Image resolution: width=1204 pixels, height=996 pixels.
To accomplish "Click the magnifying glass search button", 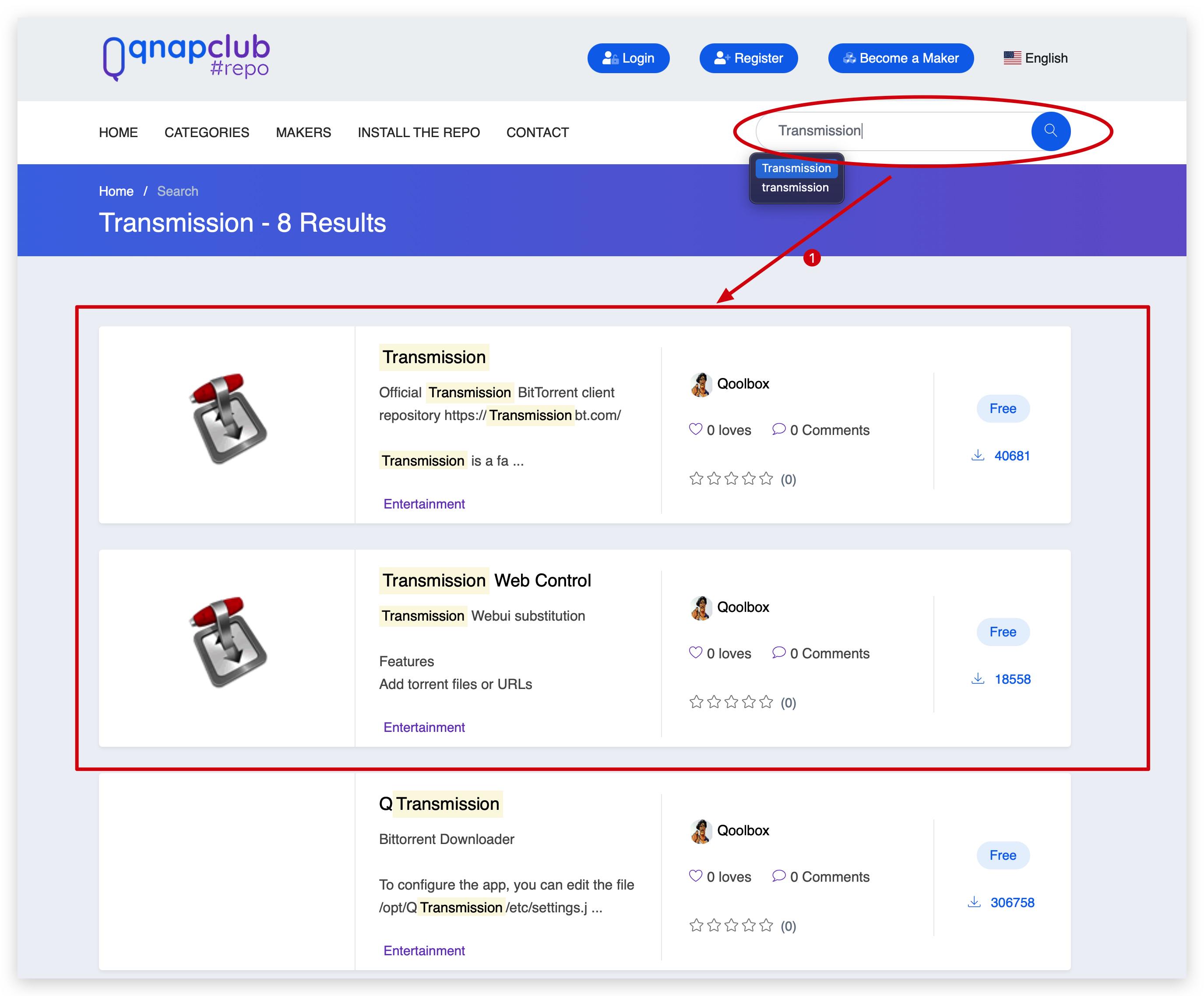I will [1050, 131].
